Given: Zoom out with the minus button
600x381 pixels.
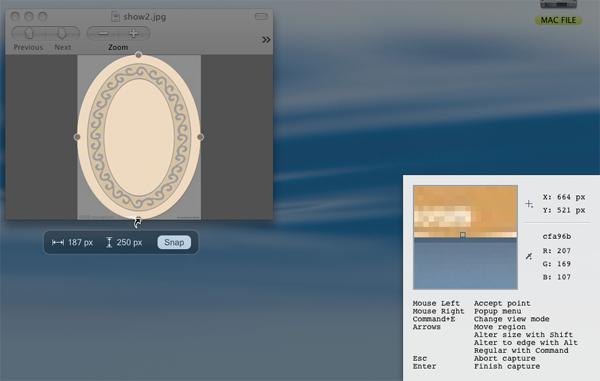Looking at the screenshot, I should click(x=103, y=33).
